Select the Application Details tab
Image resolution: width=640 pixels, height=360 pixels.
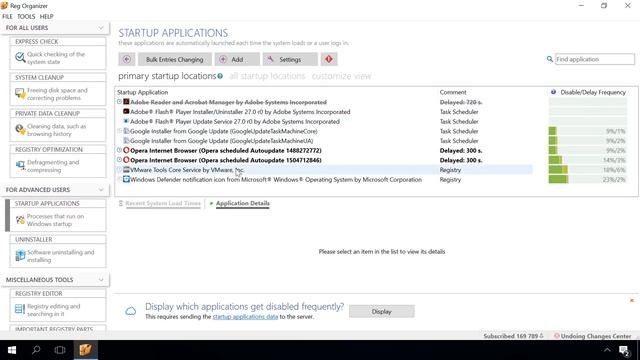(x=242, y=203)
